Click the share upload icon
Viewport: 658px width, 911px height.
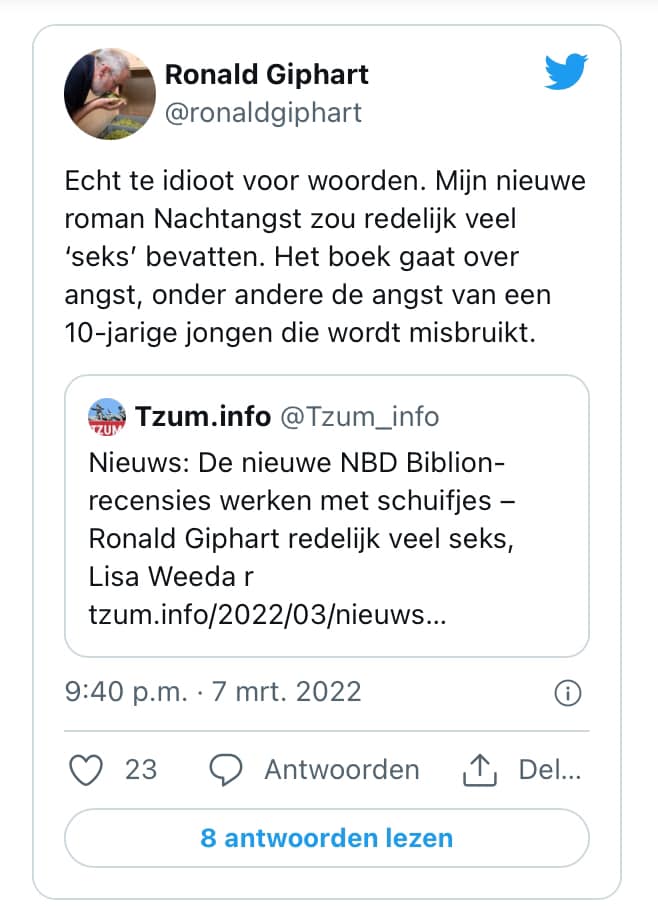pyautogui.click(x=481, y=769)
